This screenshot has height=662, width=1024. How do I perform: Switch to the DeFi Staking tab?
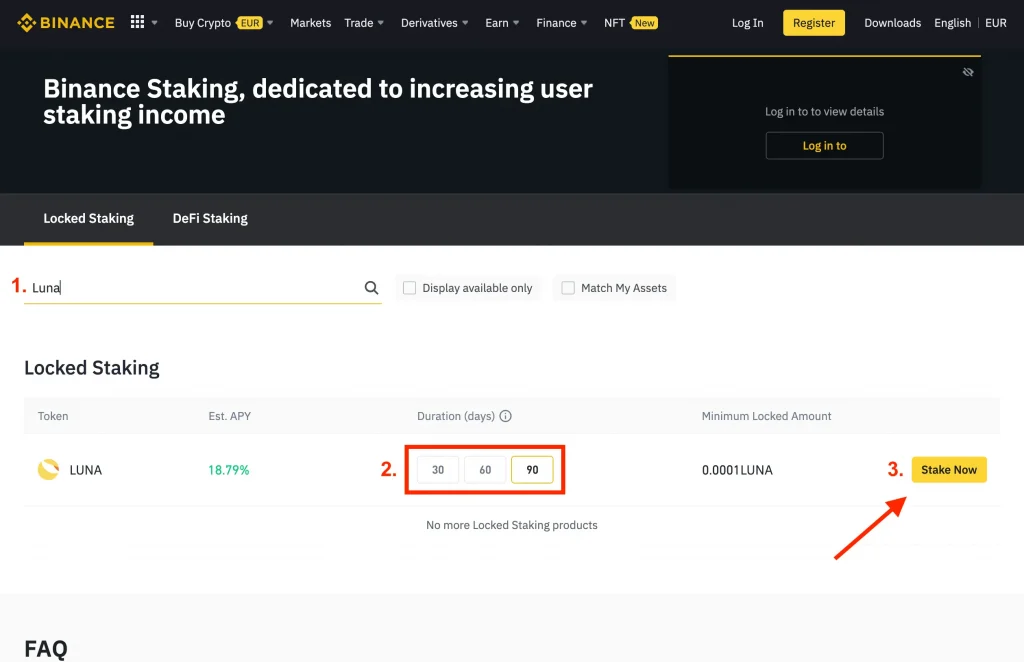tap(210, 218)
